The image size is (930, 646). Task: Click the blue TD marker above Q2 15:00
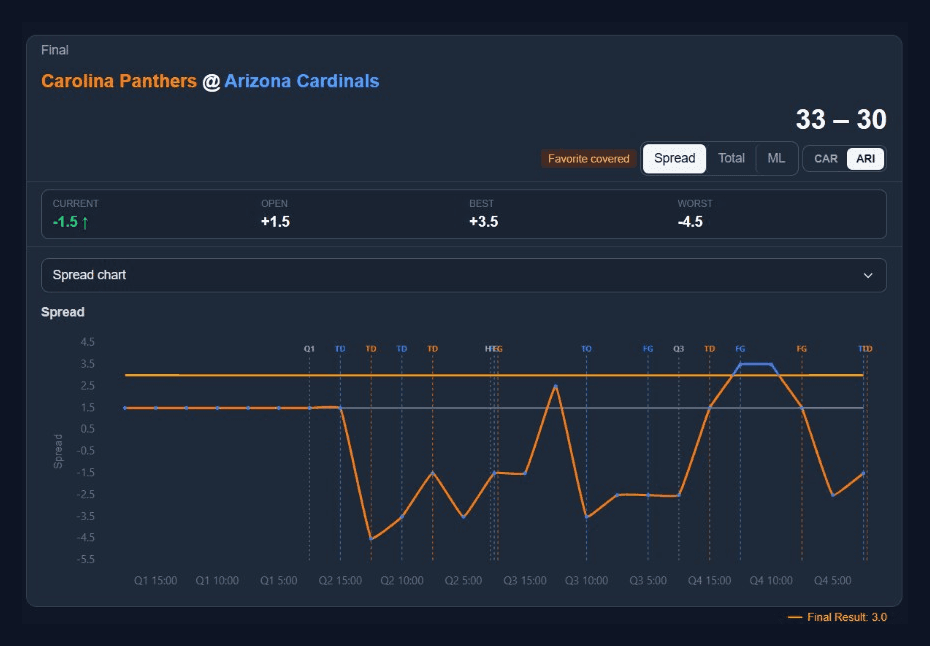tap(340, 349)
